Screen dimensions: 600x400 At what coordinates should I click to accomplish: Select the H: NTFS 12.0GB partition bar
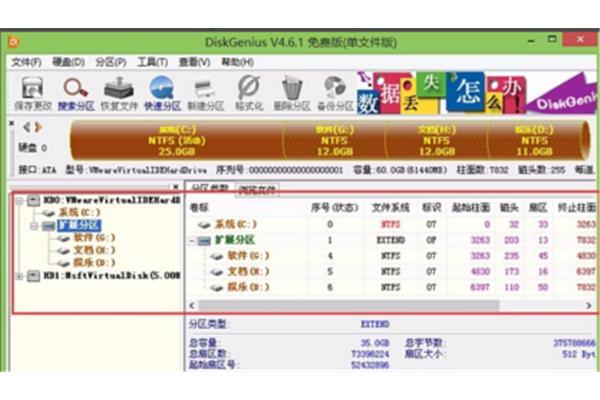[437, 140]
